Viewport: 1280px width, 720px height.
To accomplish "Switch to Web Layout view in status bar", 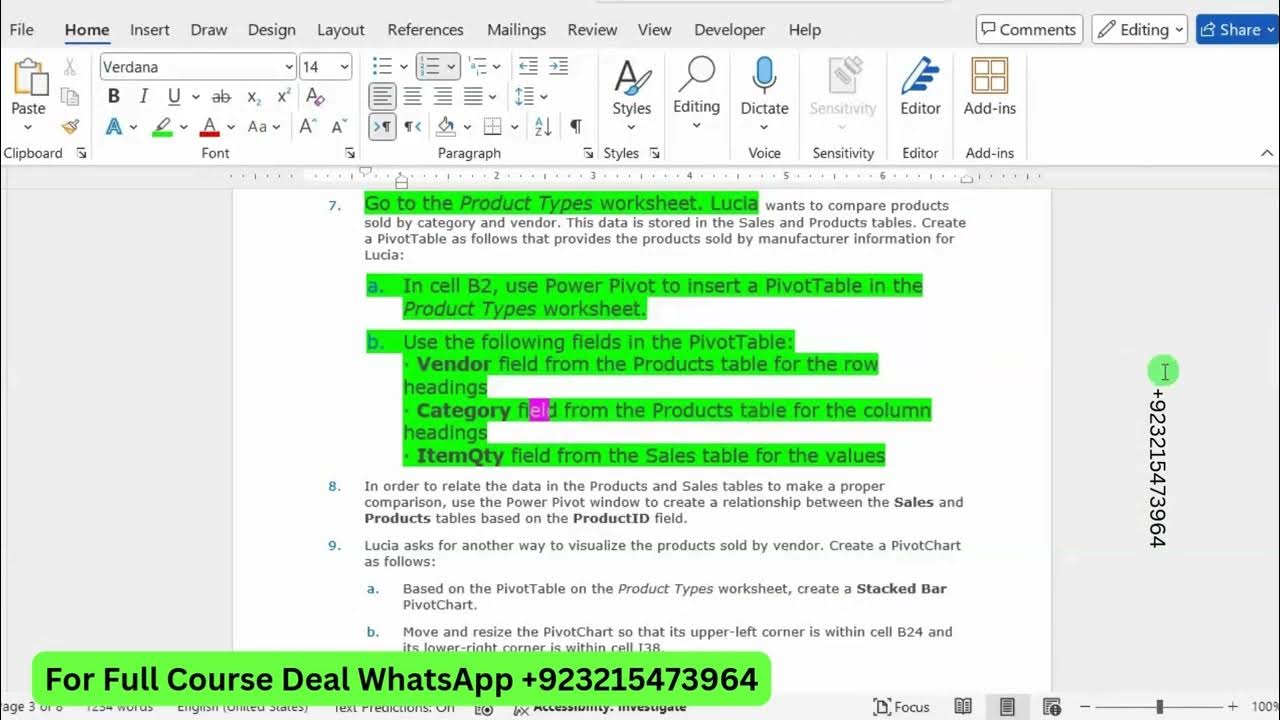I will pyautogui.click(x=1051, y=706).
